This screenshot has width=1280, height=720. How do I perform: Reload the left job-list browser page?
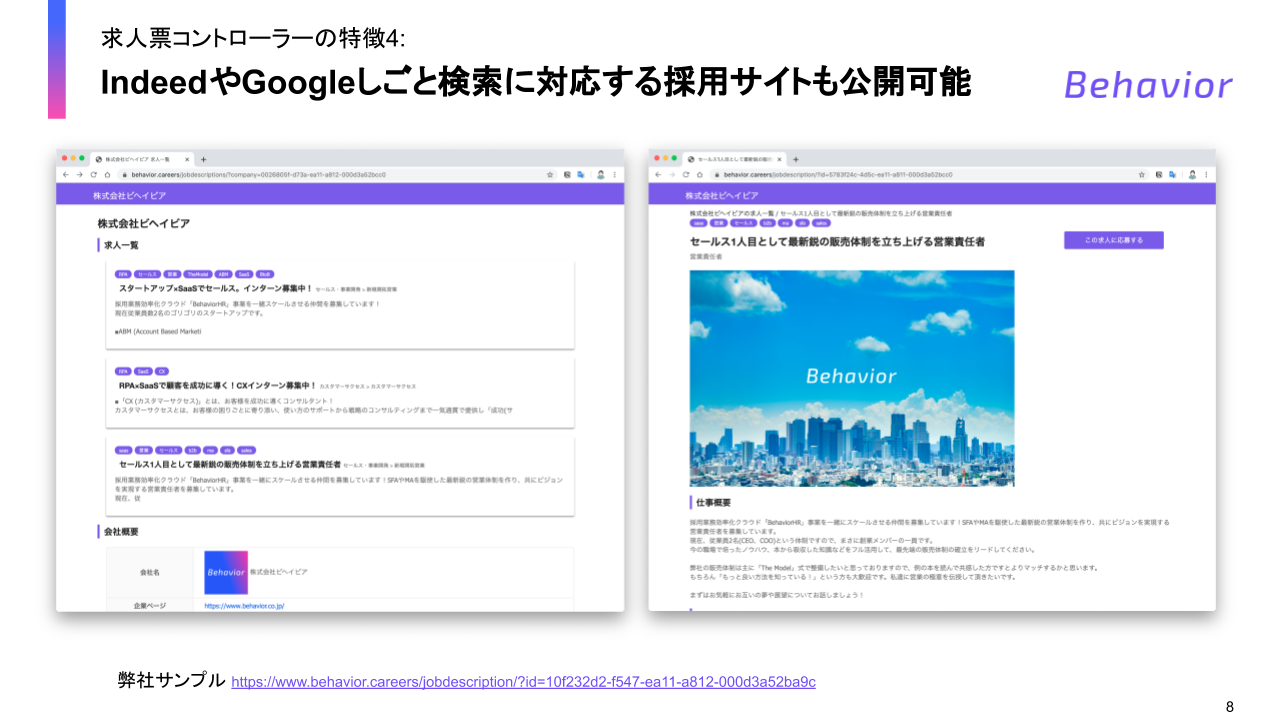(94, 174)
